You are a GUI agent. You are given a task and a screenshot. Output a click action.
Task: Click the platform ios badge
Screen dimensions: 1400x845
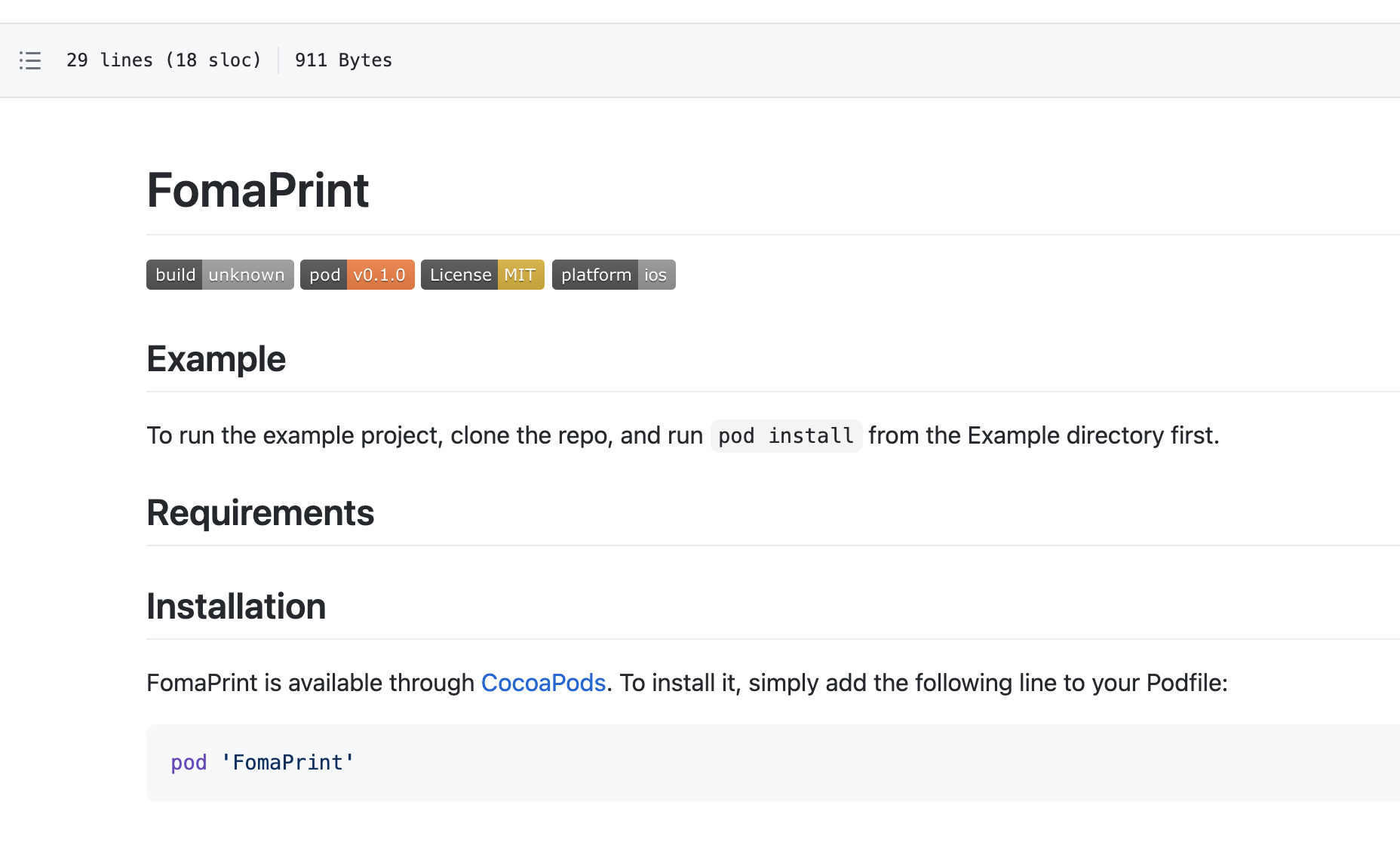coord(614,275)
